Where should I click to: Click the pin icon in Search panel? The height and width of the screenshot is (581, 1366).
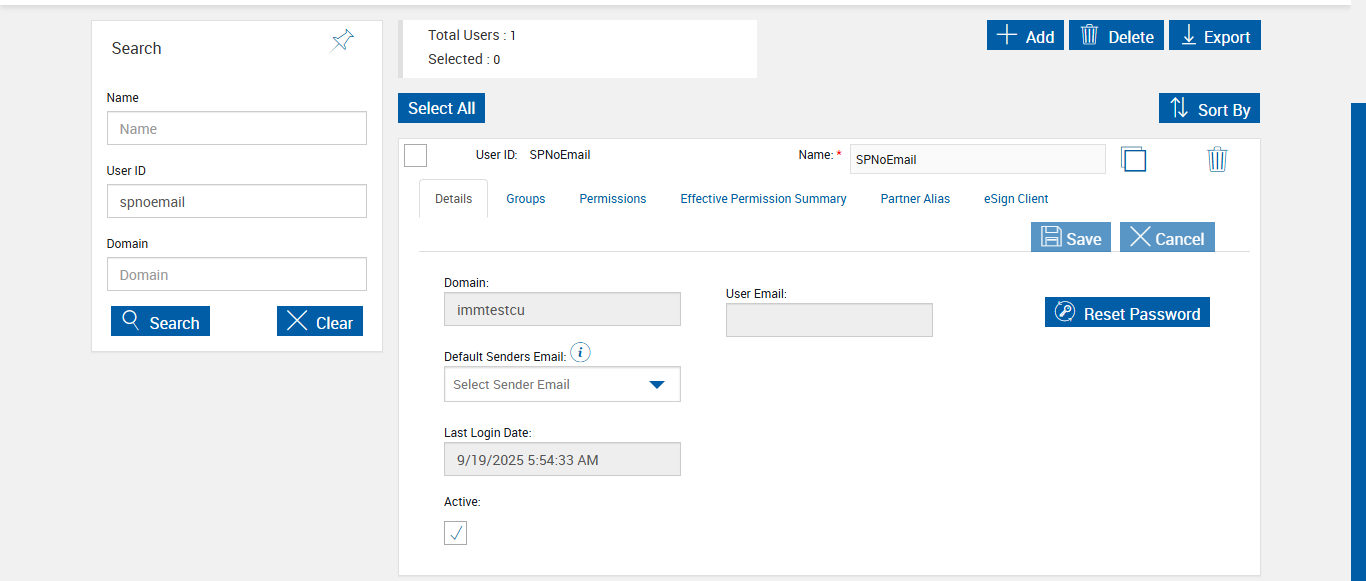pos(342,41)
